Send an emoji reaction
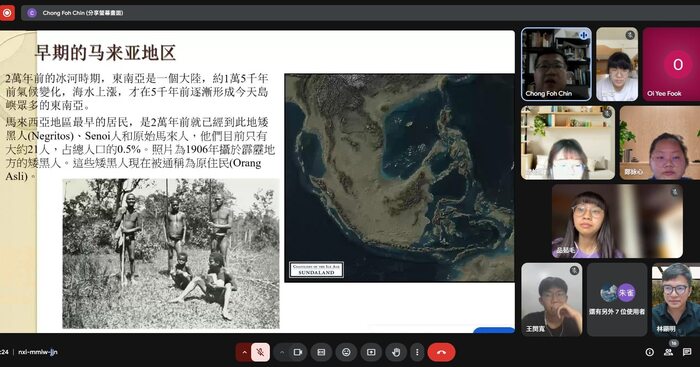Screen dimensions: 700x367 coord(346,352)
